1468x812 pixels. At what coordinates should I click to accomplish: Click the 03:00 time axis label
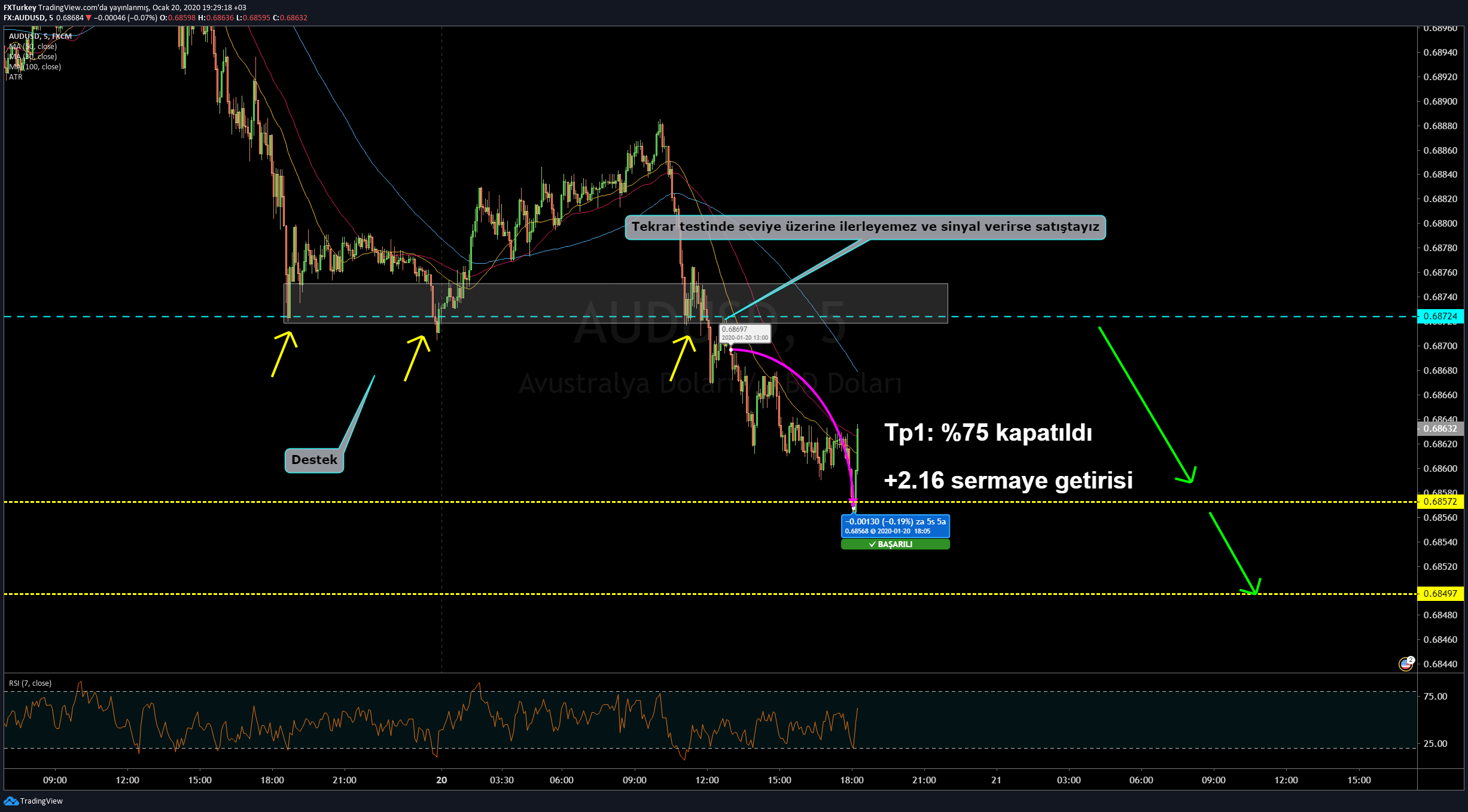click(x=1068, y=780)
